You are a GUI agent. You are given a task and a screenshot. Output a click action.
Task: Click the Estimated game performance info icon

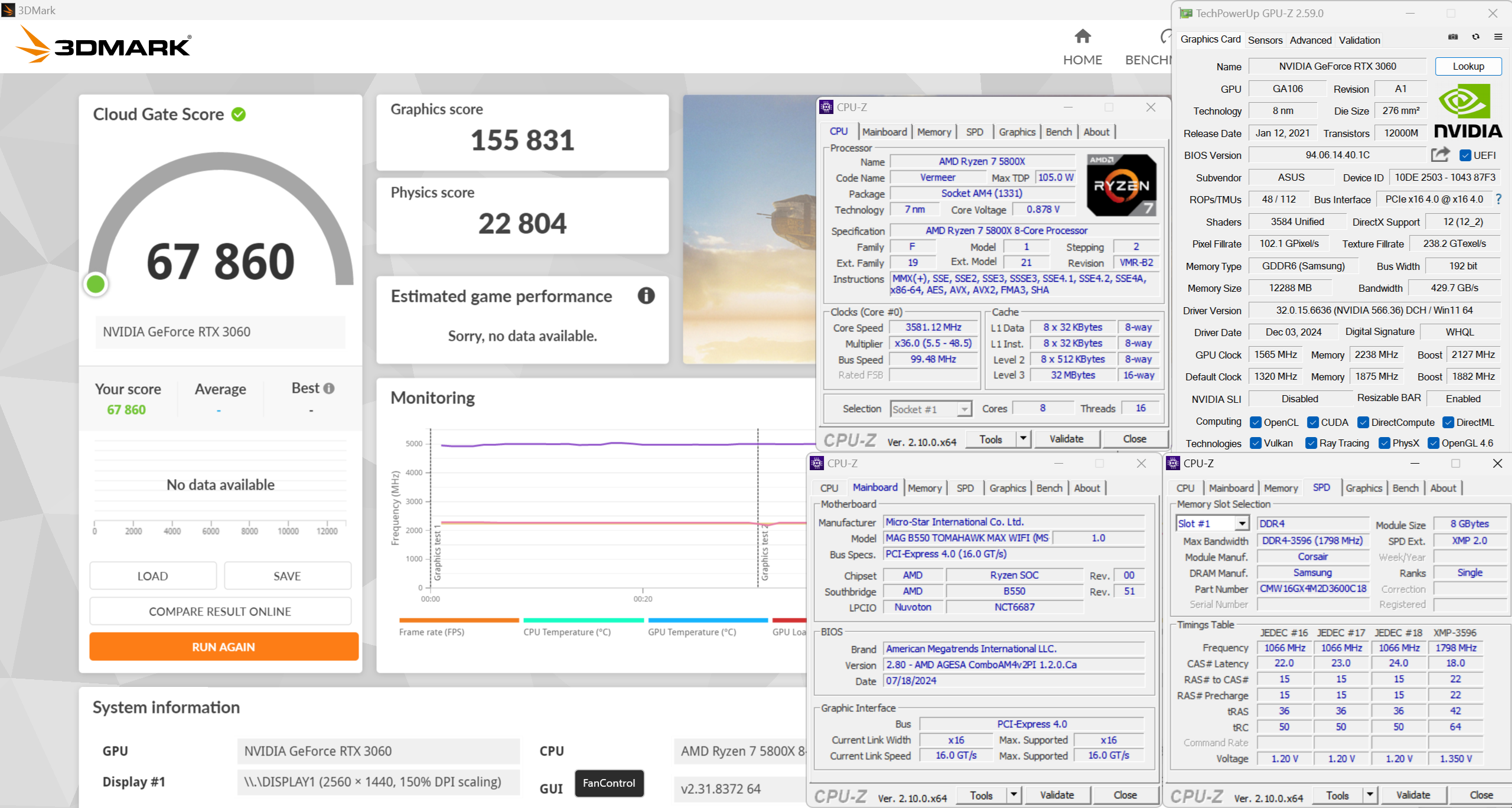pyautogui.click(x=646, y=295)
